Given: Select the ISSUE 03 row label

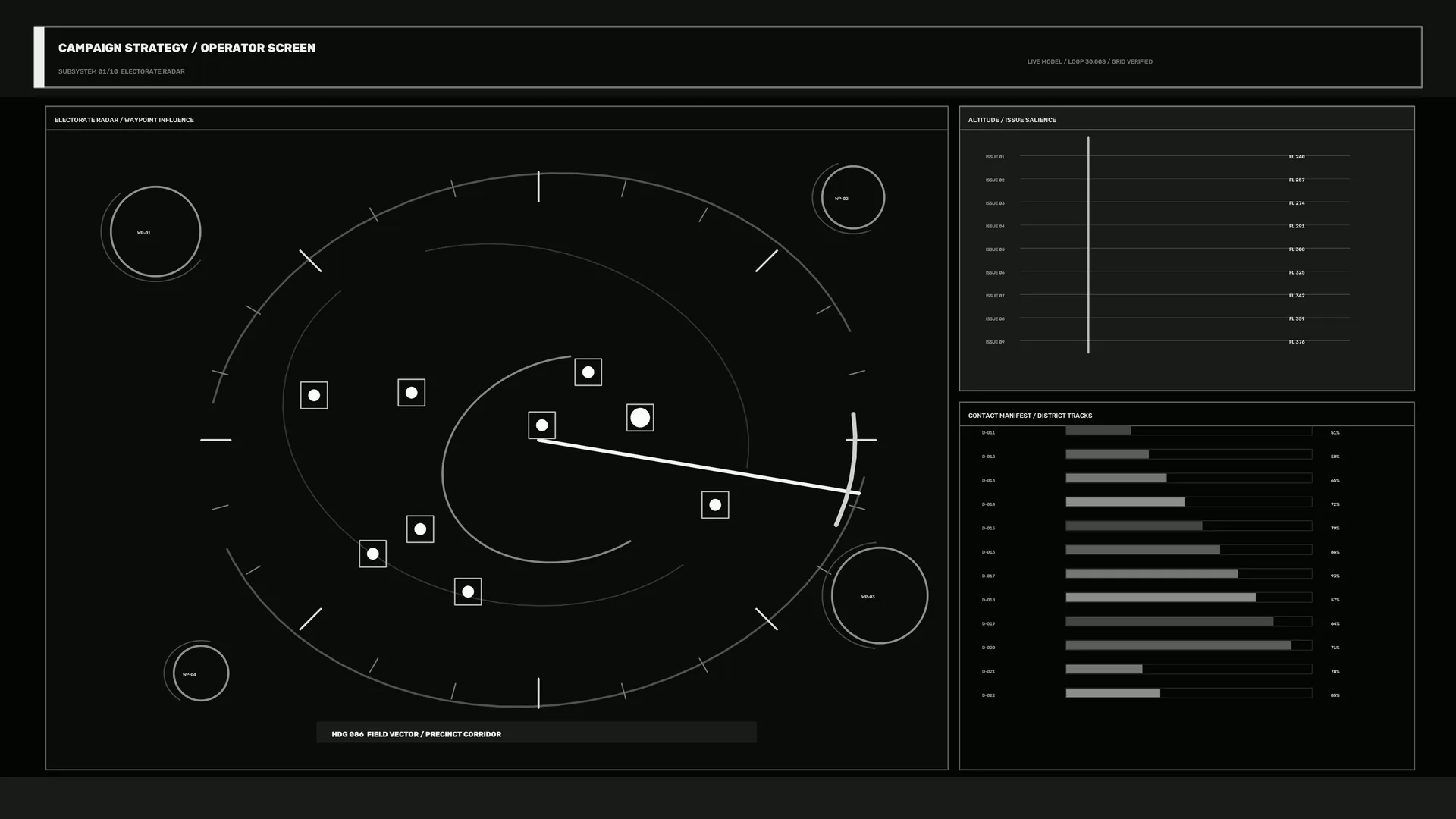Looking at the screenshot, I should 995,203.
